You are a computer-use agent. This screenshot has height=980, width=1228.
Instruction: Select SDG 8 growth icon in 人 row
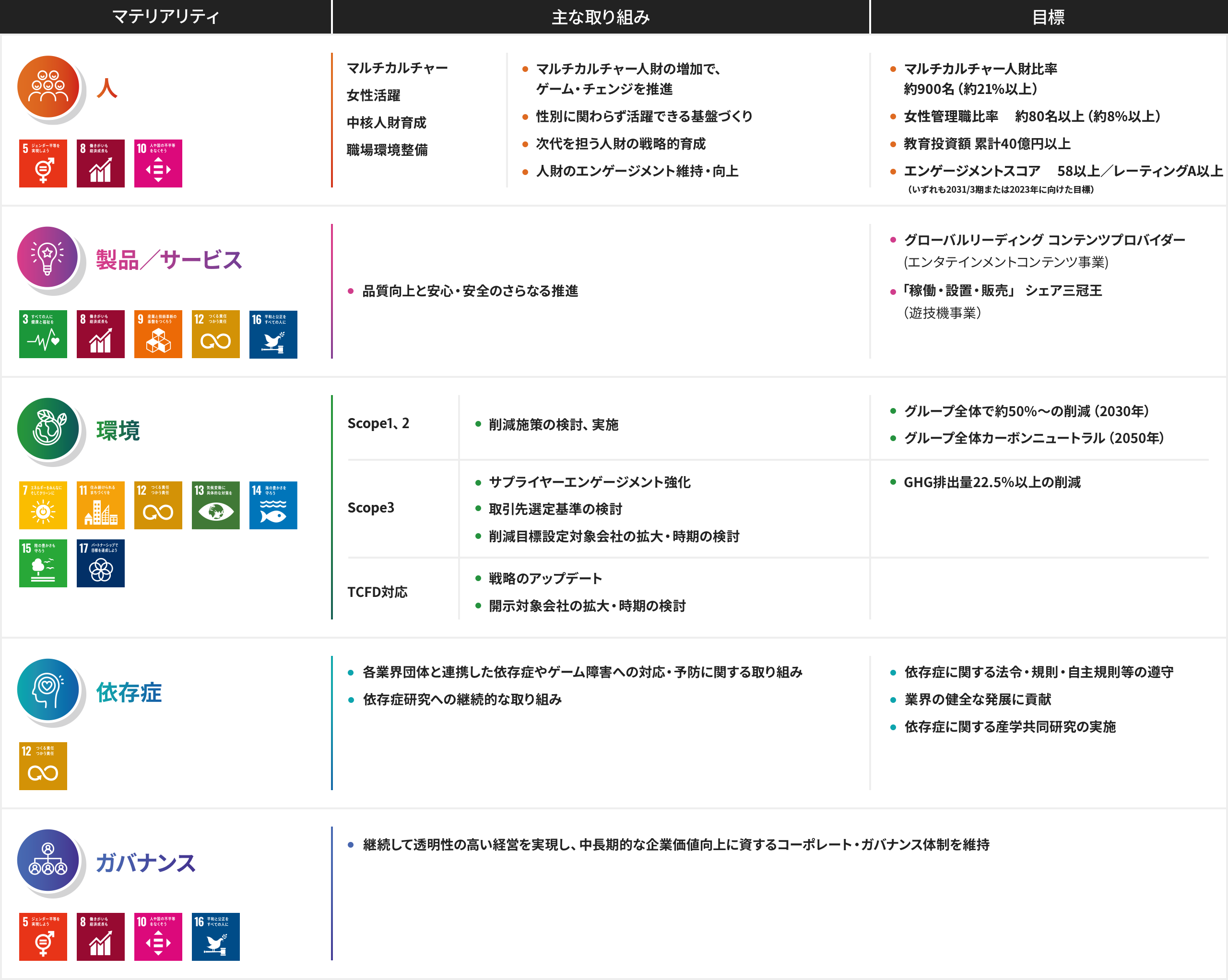[101, 163]
